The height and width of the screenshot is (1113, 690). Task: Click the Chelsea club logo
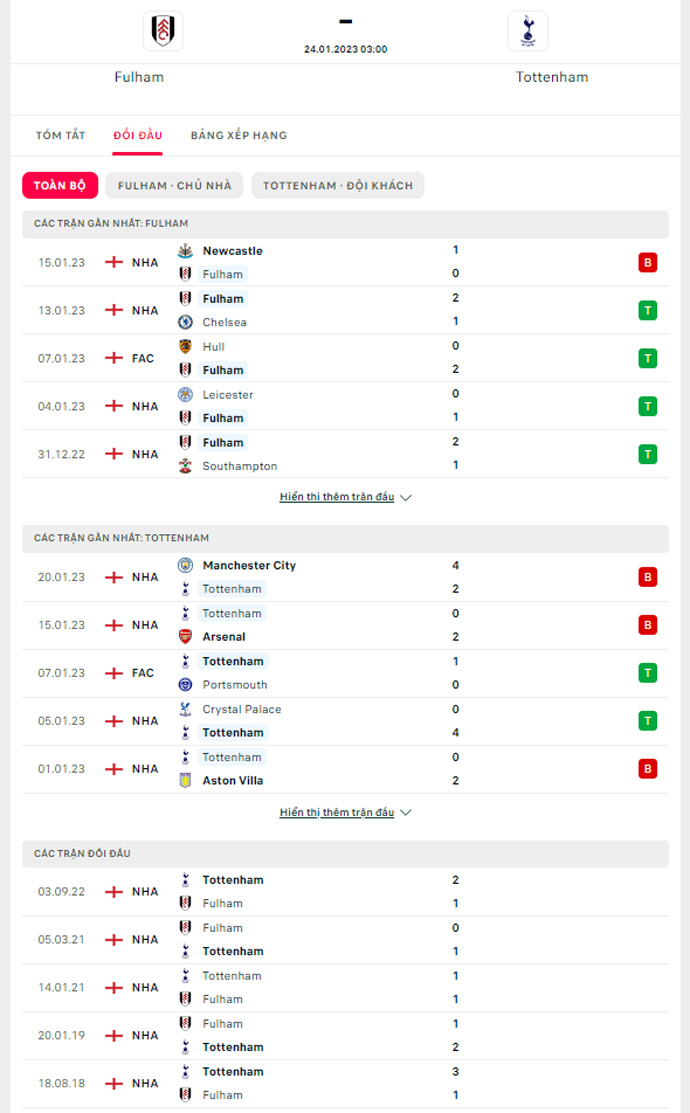tap(185, 322)
